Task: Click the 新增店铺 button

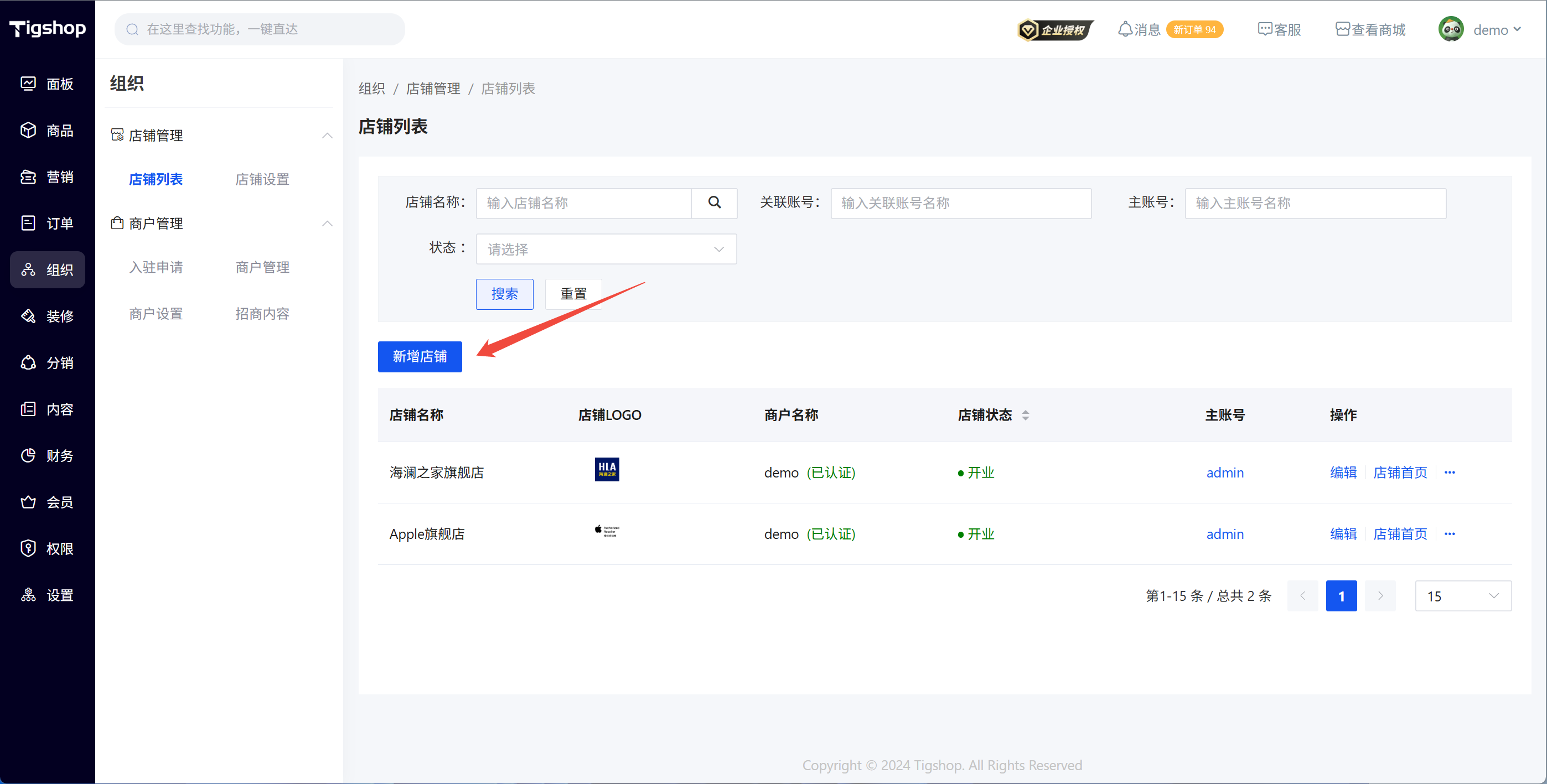Action: (419, 356)
